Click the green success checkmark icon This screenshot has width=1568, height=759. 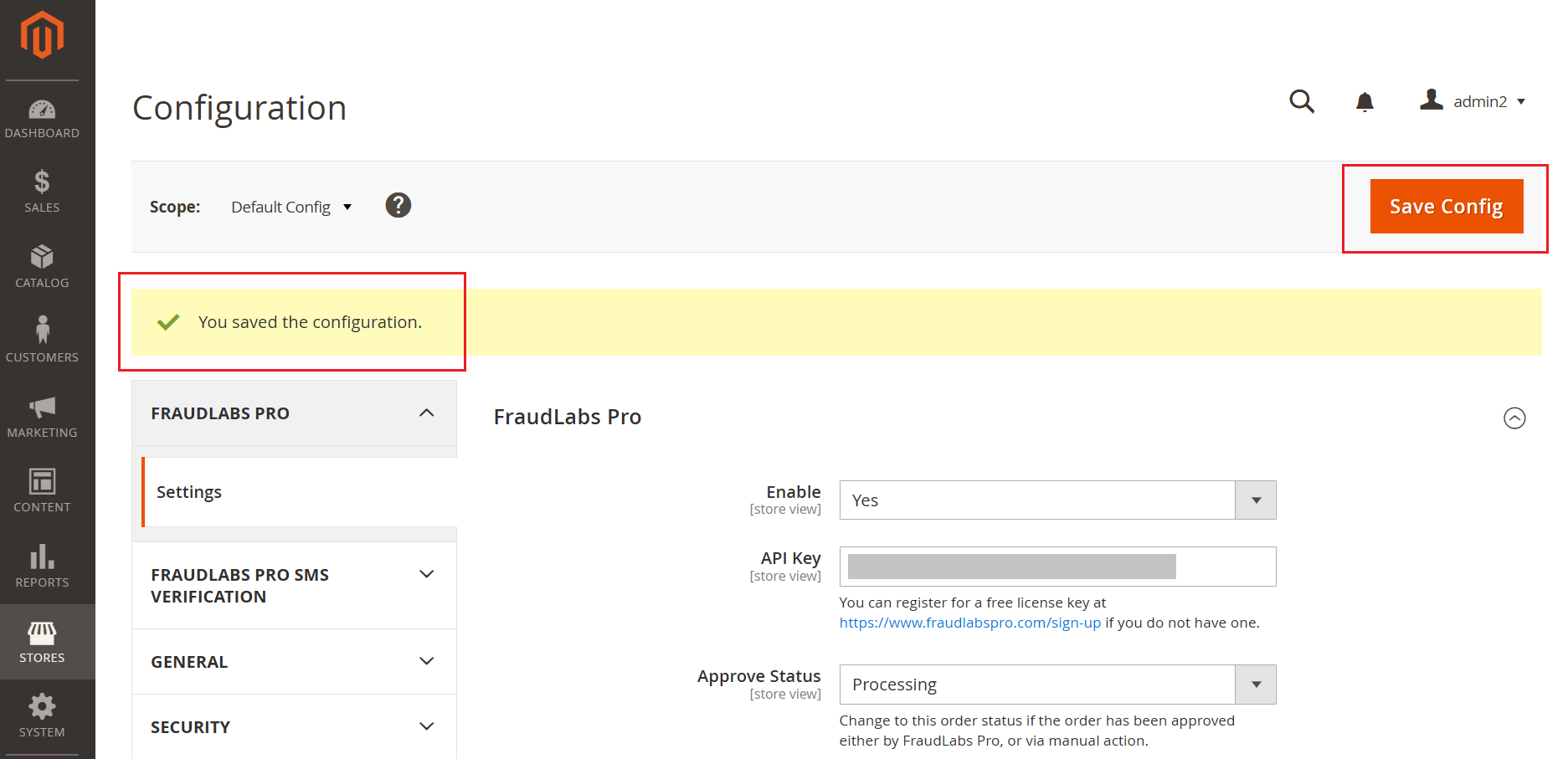coord(168,322)
